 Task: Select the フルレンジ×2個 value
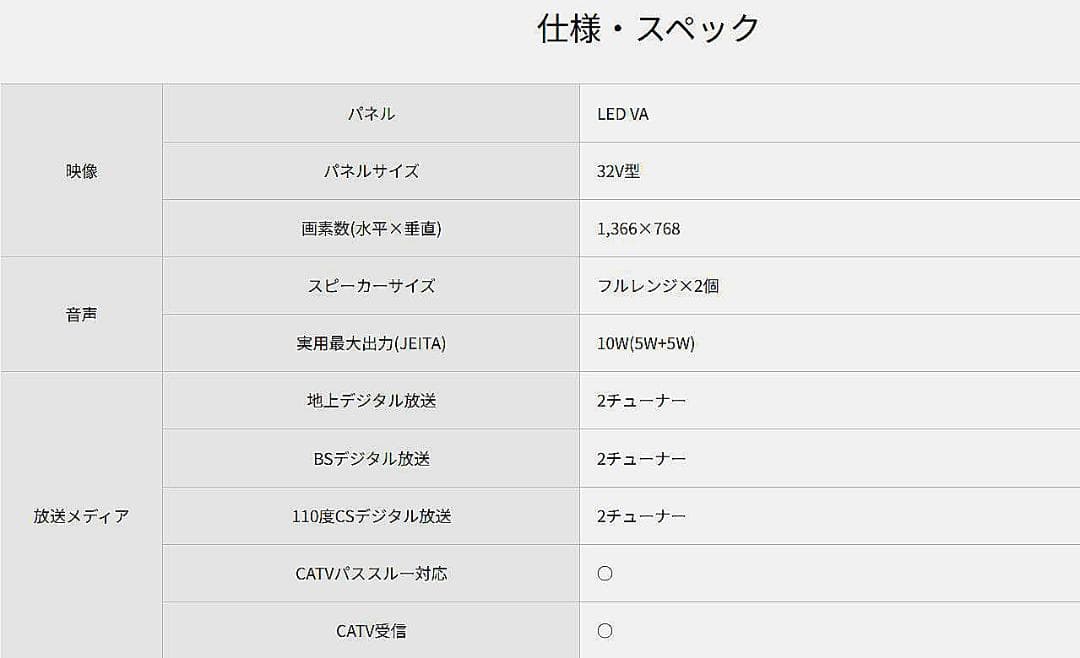pos(657,286)
